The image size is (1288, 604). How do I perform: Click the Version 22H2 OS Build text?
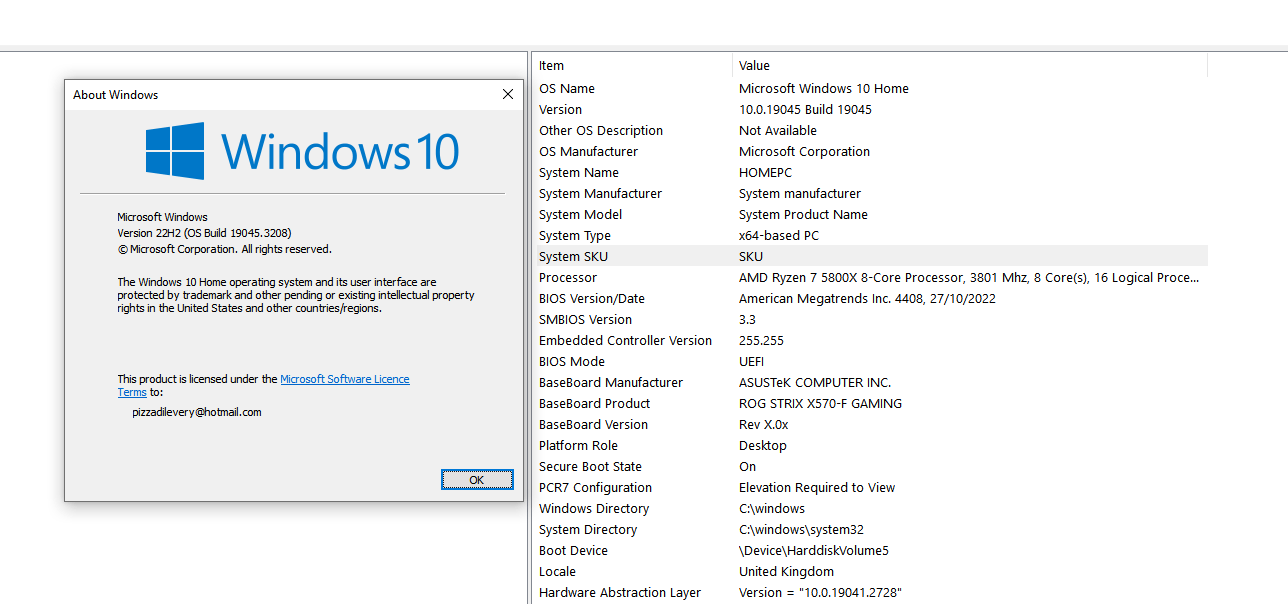(x=204, y=233)
